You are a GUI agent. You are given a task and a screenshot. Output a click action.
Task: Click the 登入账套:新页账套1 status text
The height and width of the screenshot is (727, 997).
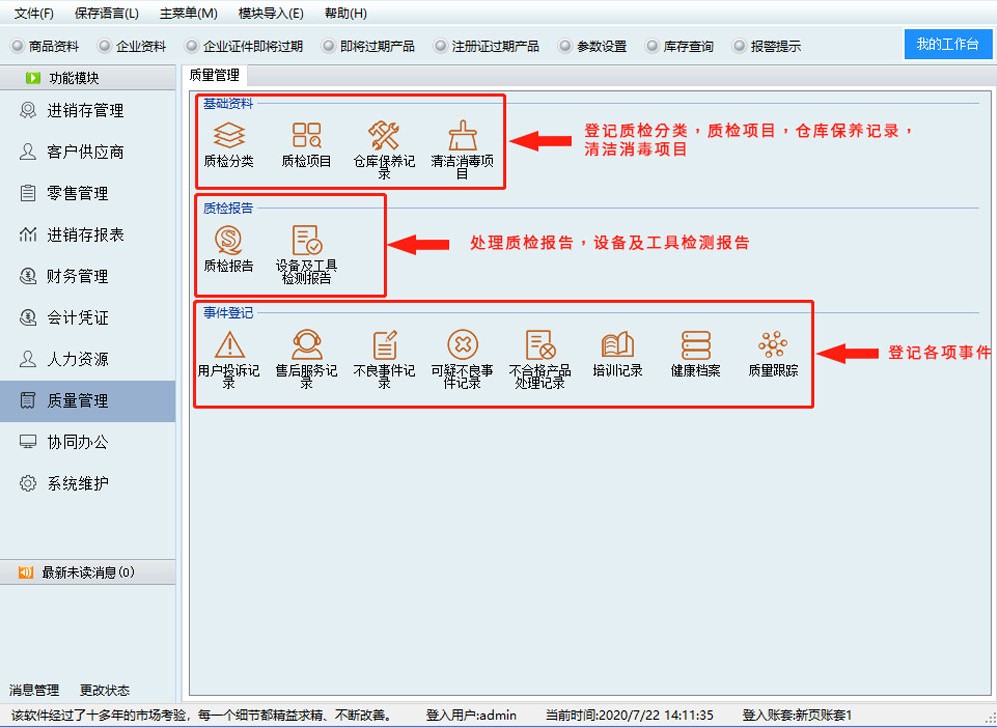797,716
